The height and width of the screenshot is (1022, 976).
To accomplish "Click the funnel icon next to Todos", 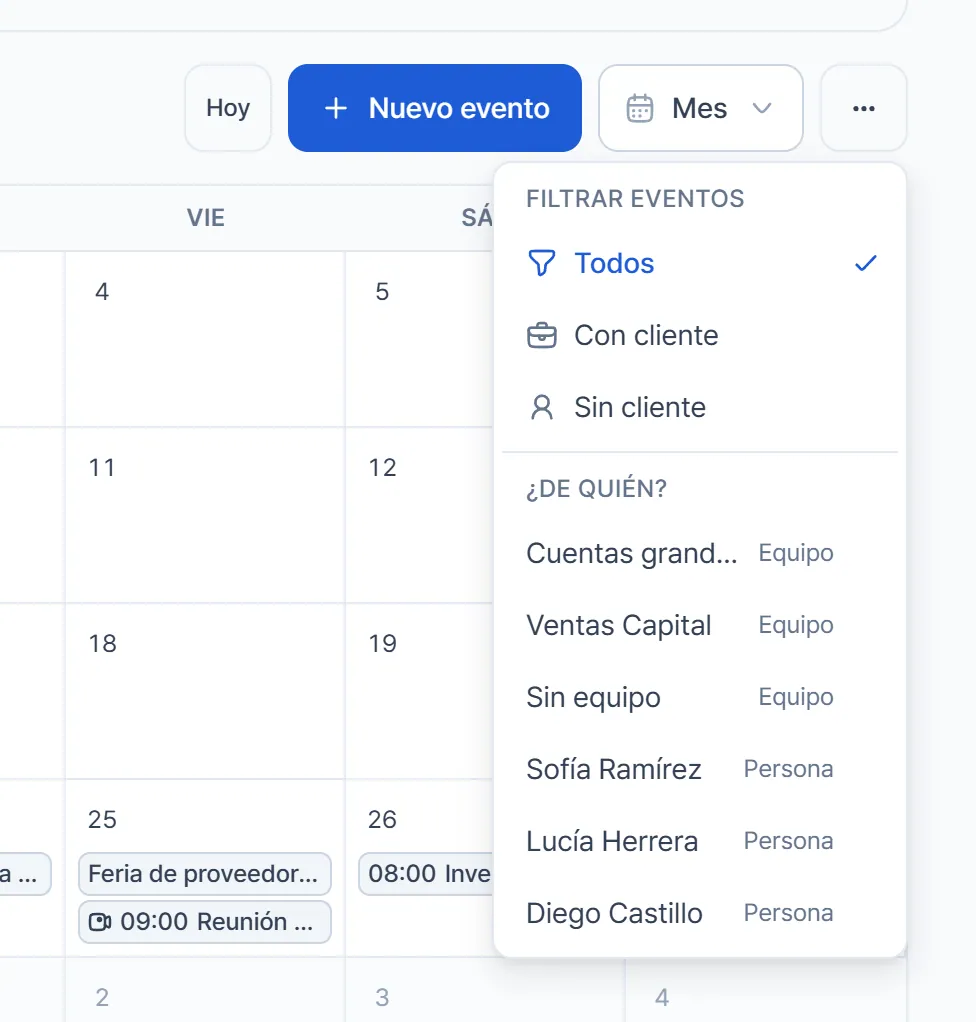I will 541,263.
